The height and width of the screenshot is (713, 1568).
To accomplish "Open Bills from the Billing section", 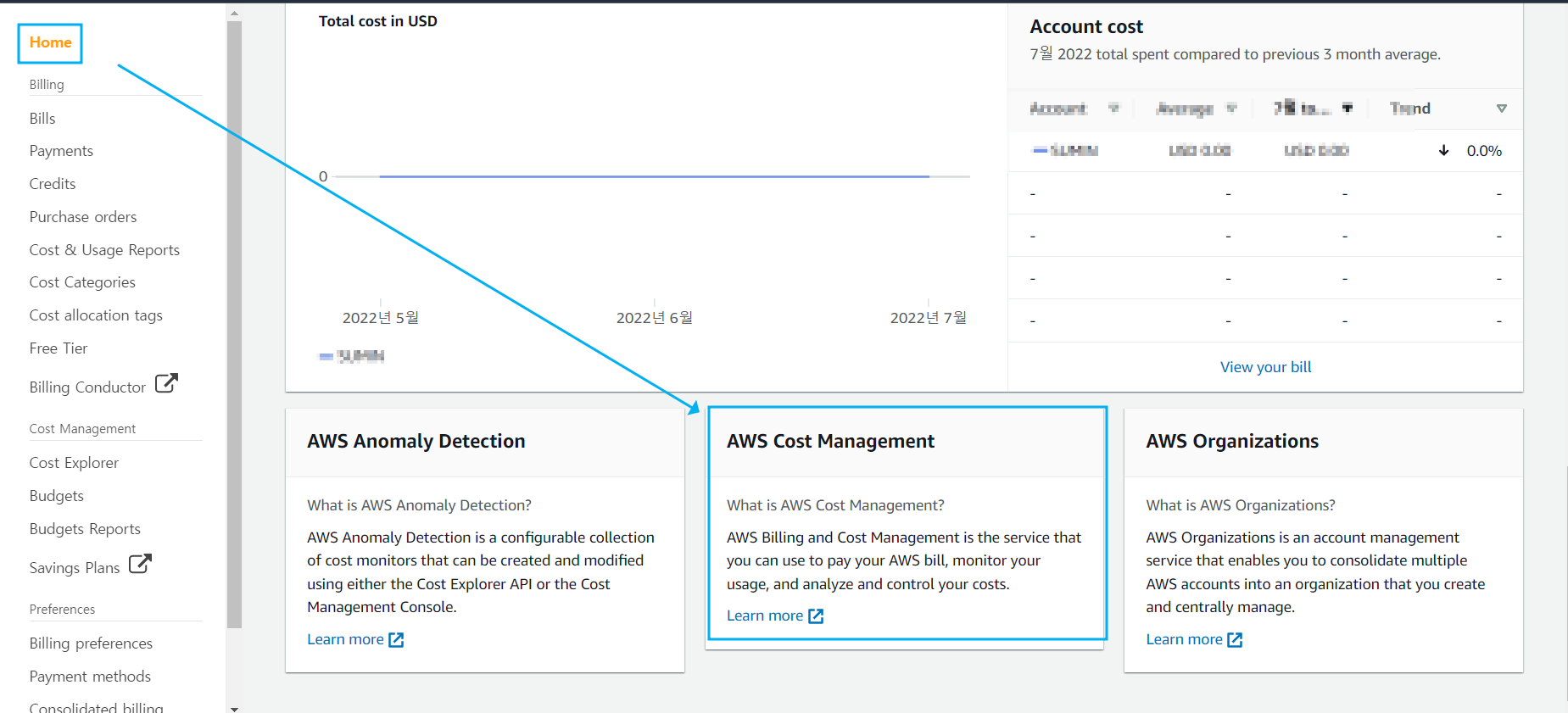I will 42,119.
